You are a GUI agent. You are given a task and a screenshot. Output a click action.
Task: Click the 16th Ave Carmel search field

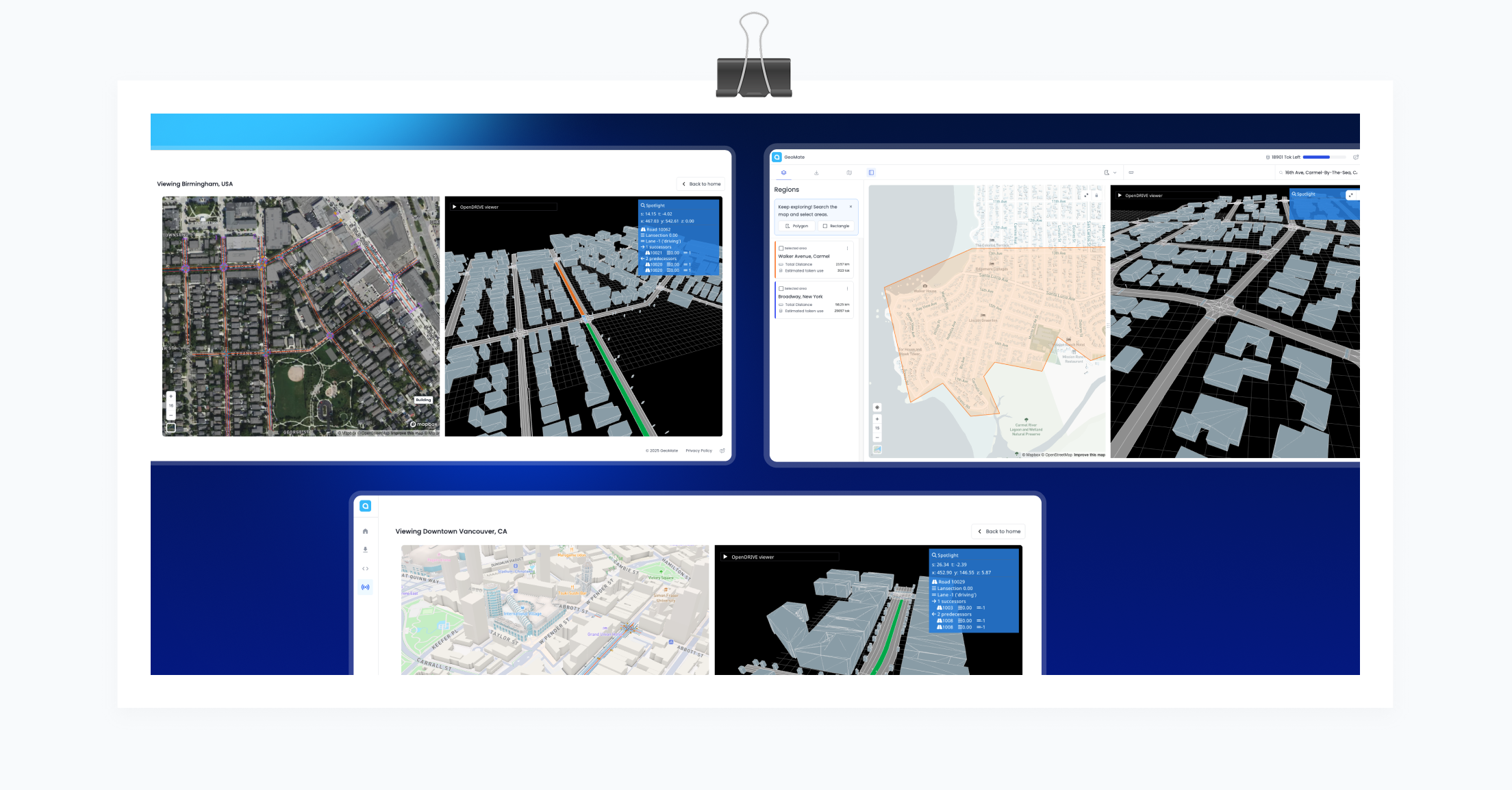[1318, 173]
